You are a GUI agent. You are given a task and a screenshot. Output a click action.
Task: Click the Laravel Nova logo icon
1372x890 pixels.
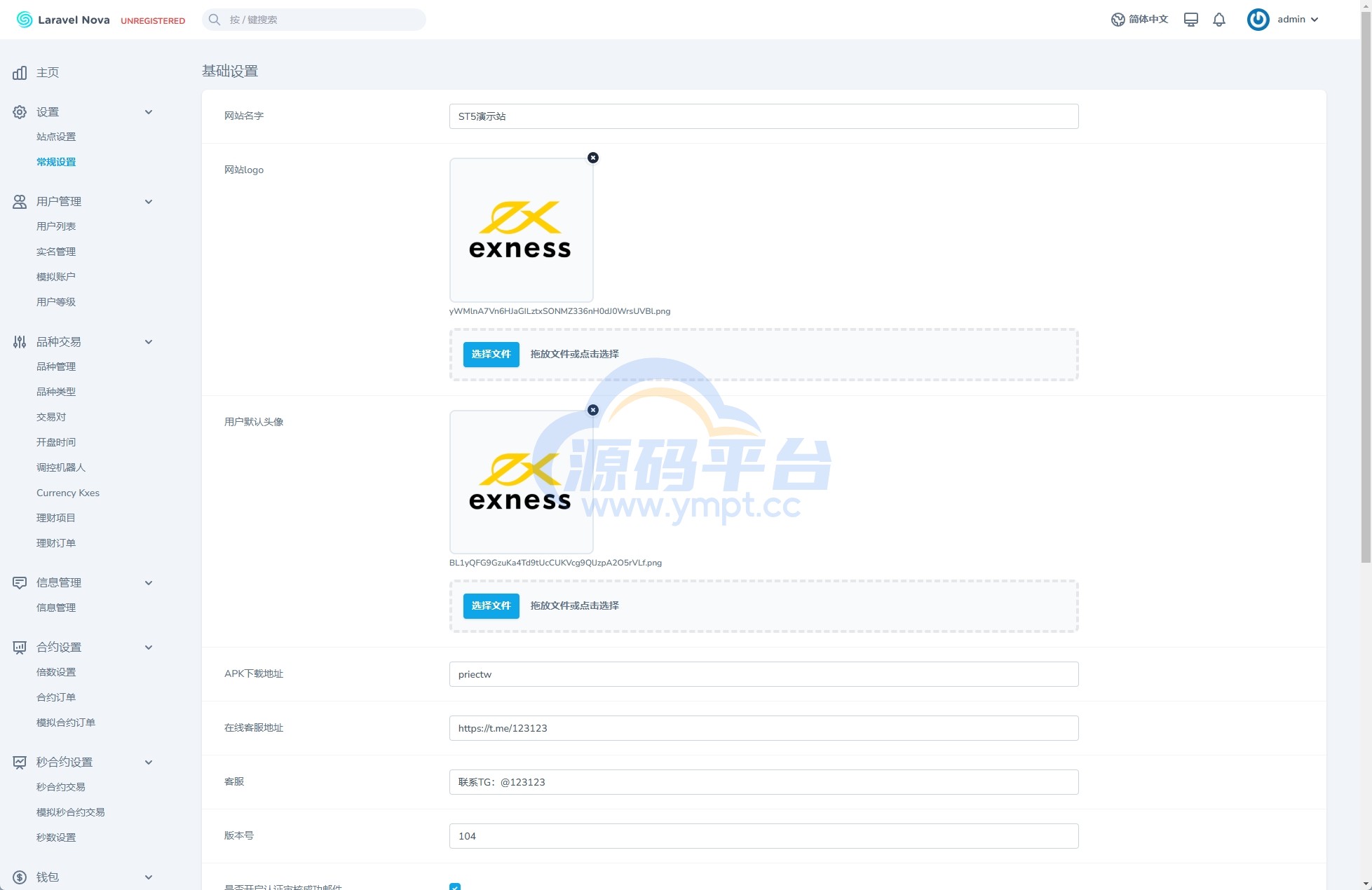(25, 20)
